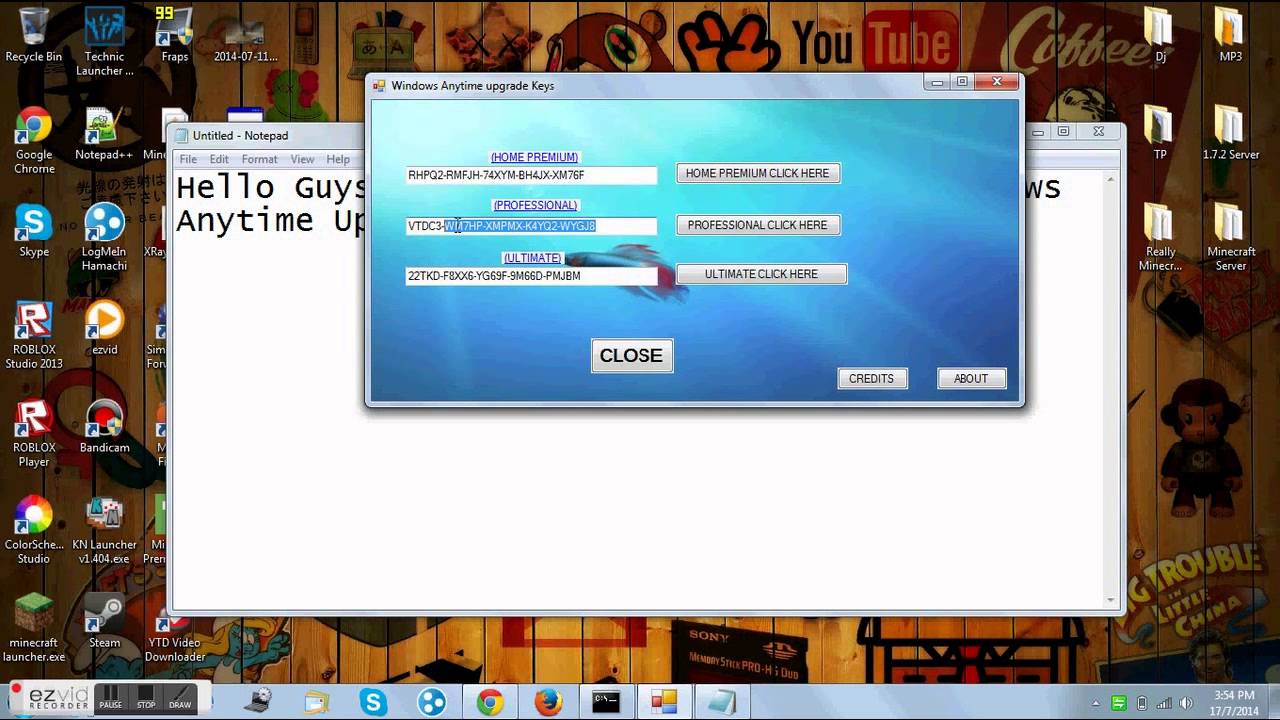The image size is (1280, 720).
Task: Open Notepad Edit menu
Action: (x=219, y=159)
